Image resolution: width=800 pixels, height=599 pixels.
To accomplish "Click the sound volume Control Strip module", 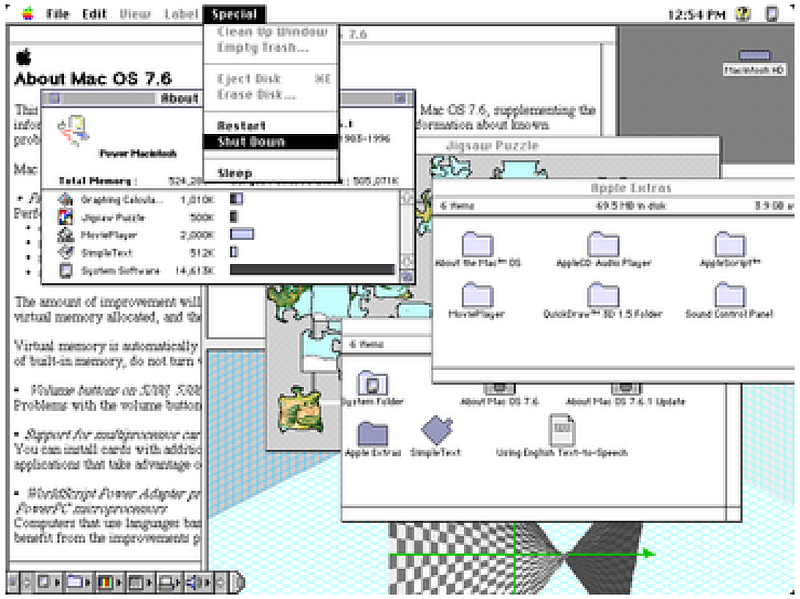I will 195,581.
